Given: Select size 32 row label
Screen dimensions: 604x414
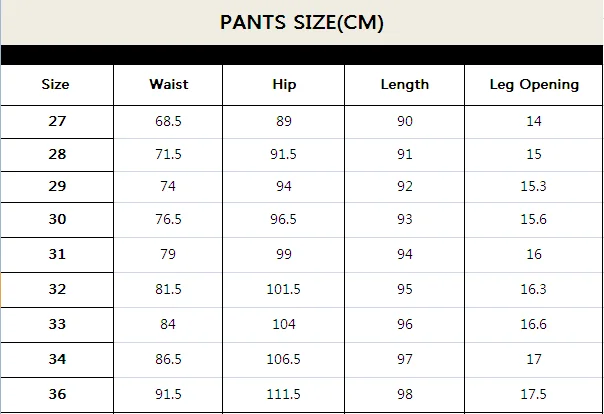Looking at the screenshot, I should pos(57,289).
